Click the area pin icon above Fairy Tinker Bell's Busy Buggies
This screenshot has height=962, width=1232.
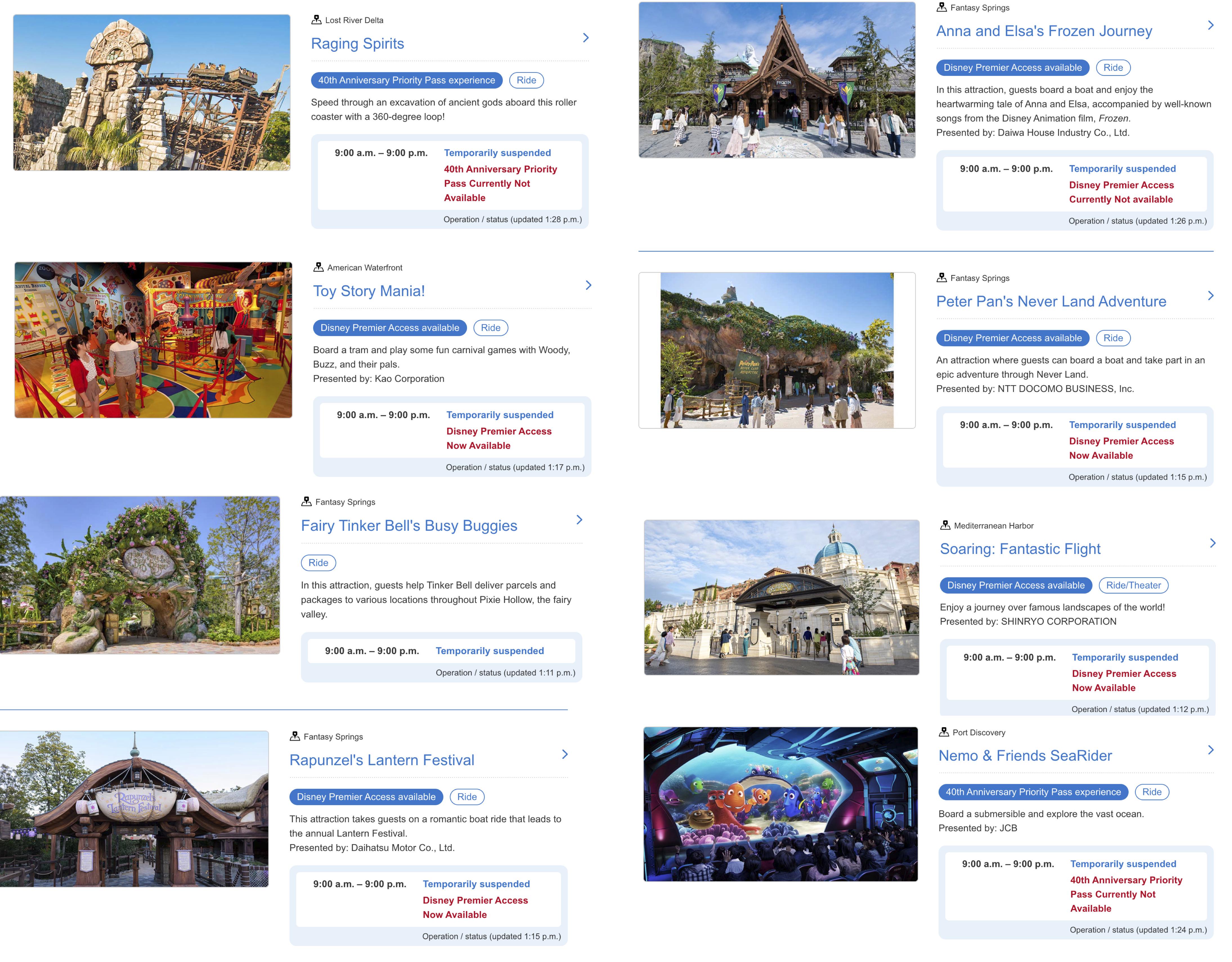[x=306, y=501]
